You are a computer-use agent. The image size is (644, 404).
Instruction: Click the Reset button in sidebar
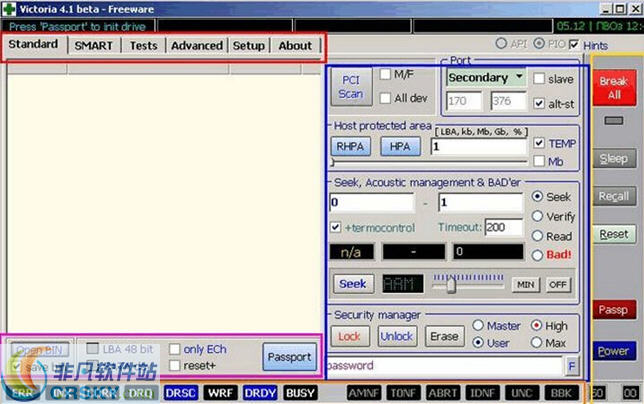tap(612, 233)
